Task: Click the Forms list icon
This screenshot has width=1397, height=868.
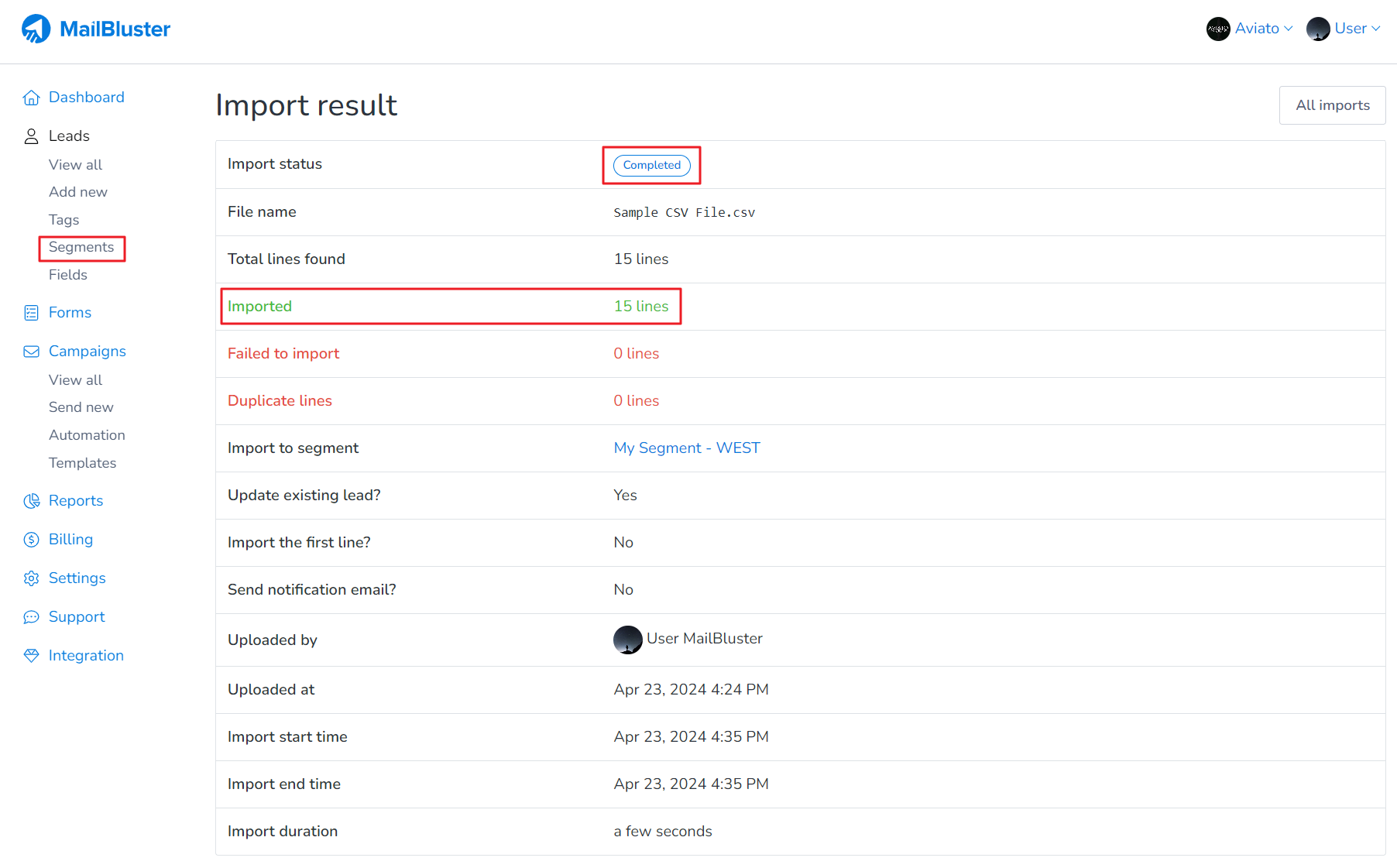Action: point(31,313)
